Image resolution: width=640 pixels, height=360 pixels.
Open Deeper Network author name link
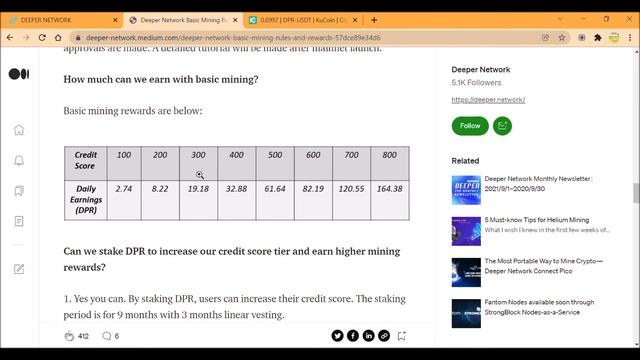tap(481, 70)
